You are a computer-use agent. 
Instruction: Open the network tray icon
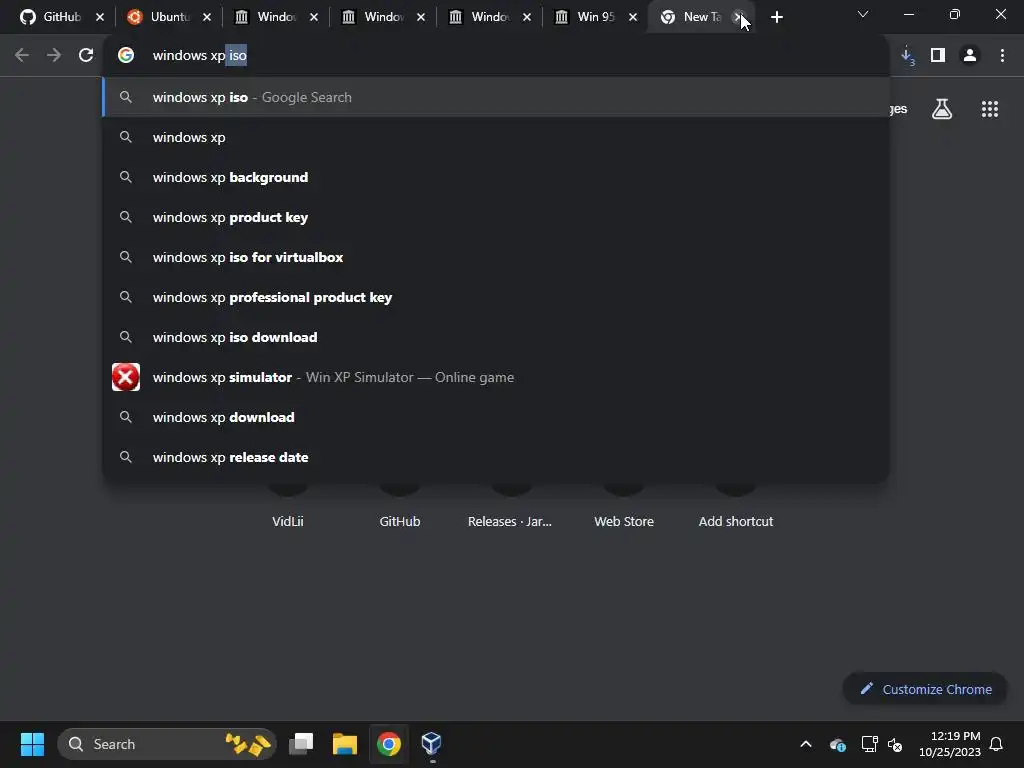[869, 744]
